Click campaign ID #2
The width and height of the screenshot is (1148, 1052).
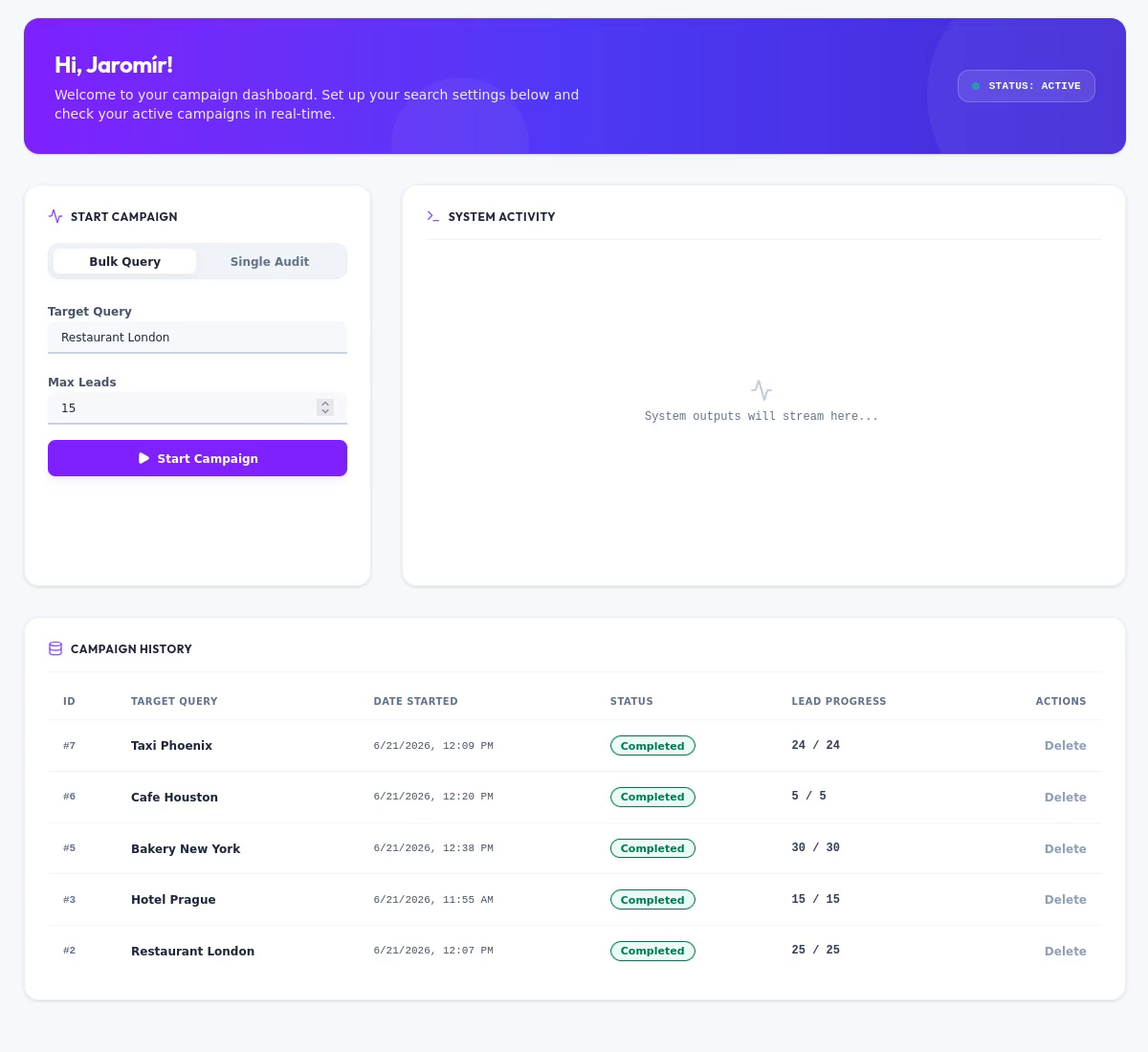pyautogui.click(x=69, y=951)
